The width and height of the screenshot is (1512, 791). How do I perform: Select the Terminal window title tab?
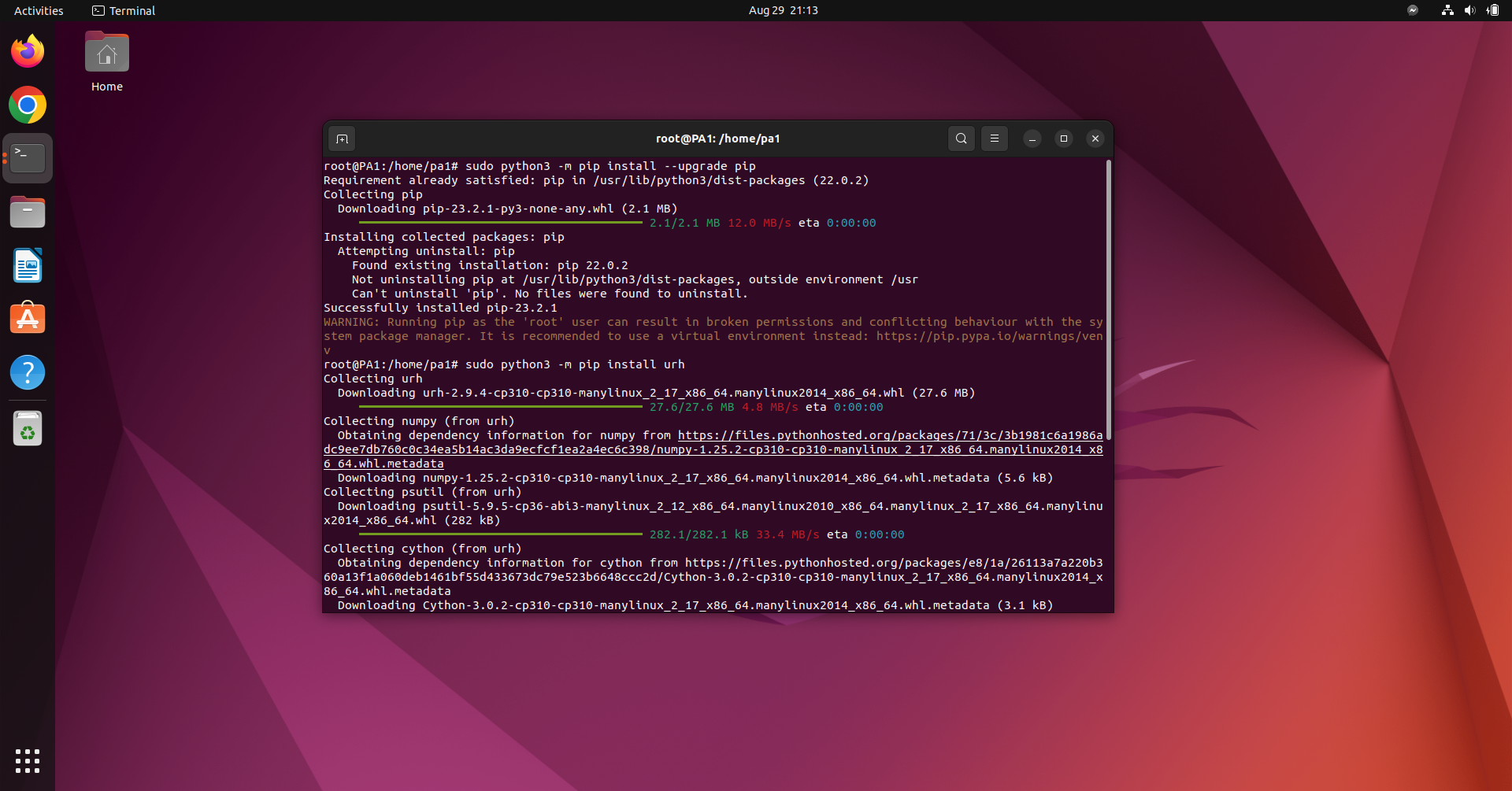pyautogui.click(x=717, y=138)
